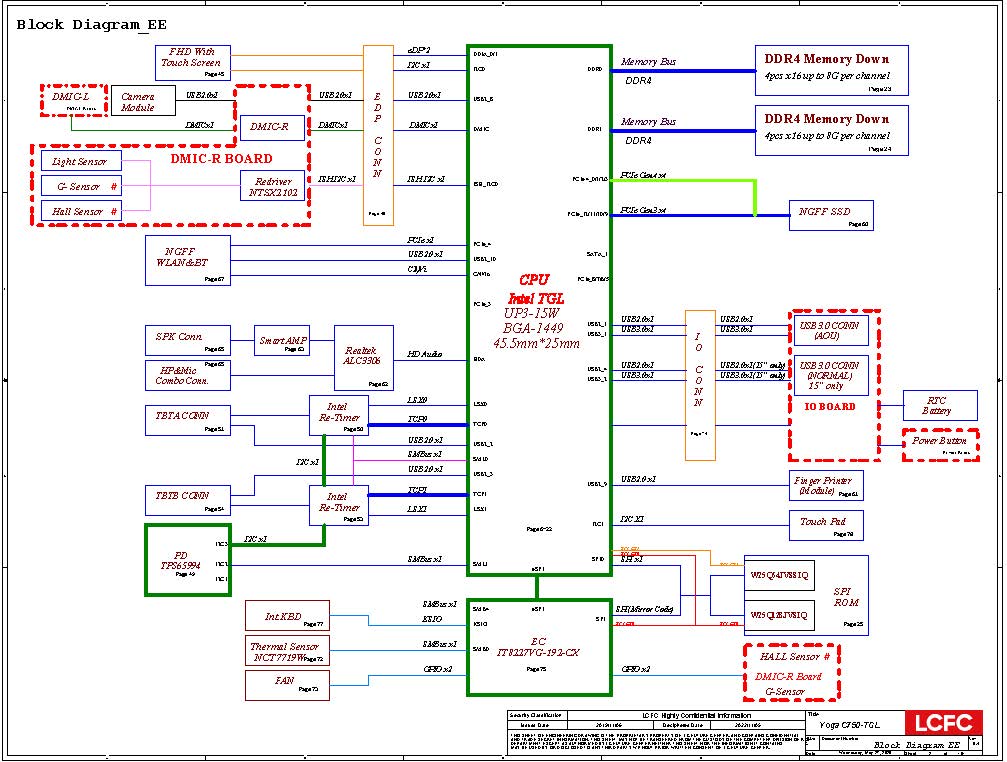Click the green "PD TPS65994" block
This screenshot has height=762, width=1007.
pos(188,560)
